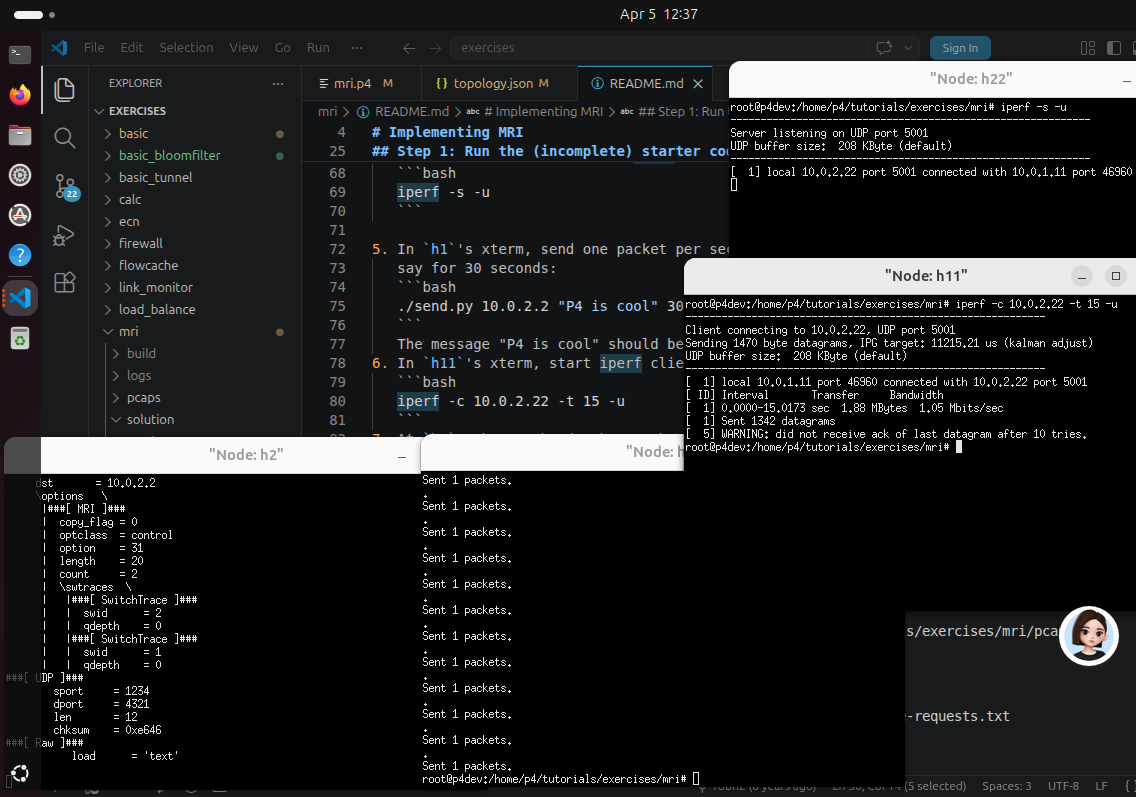Open the Search view in activity bar

coord(64,138)
